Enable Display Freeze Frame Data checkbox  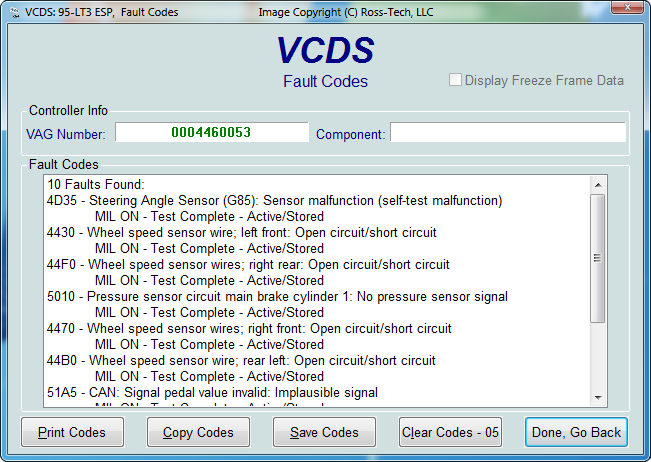pyautogui.click(x=455, y=80)
